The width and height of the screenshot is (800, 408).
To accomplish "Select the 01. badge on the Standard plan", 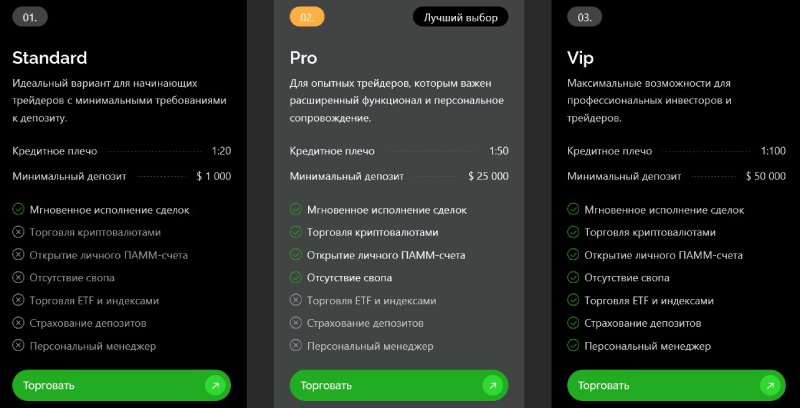I will click(30, 17).
